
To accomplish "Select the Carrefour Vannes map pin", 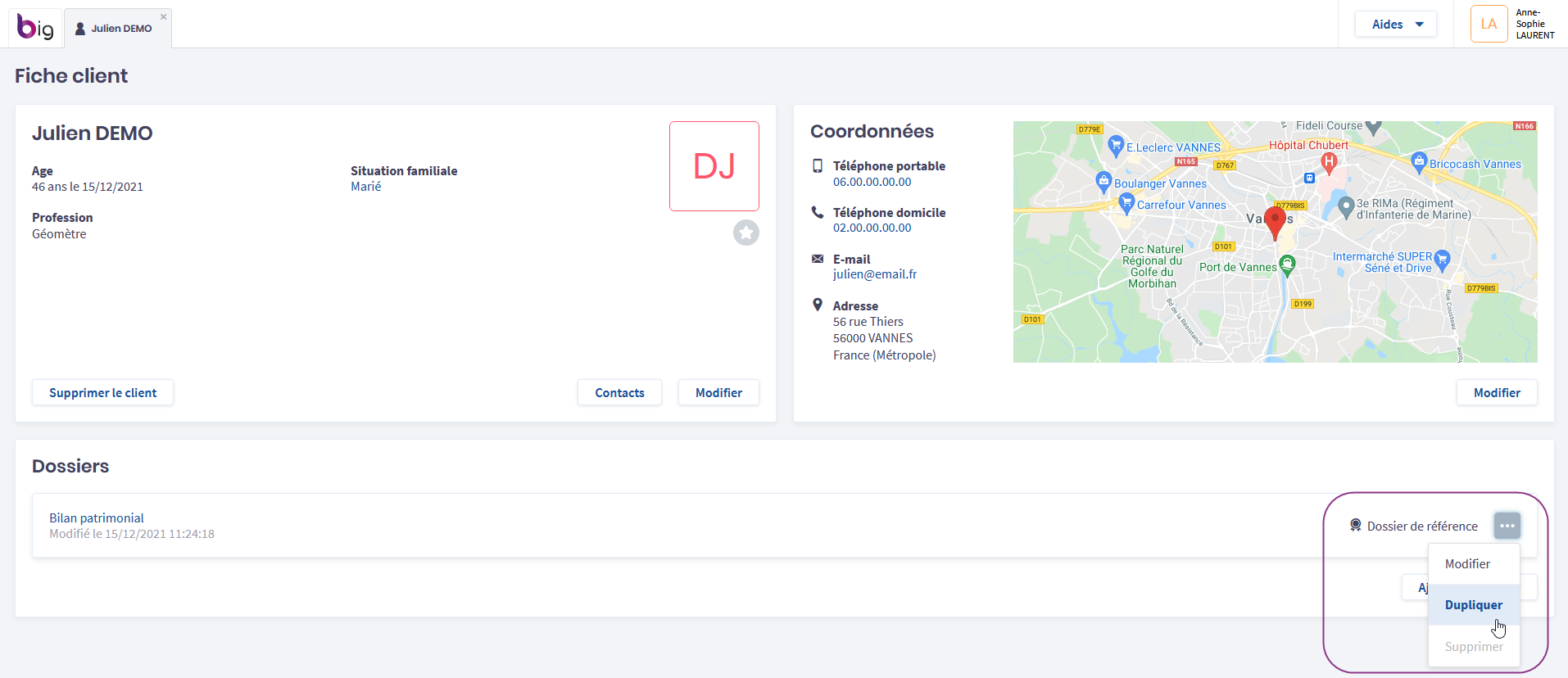I will [x=1126, y=203].
